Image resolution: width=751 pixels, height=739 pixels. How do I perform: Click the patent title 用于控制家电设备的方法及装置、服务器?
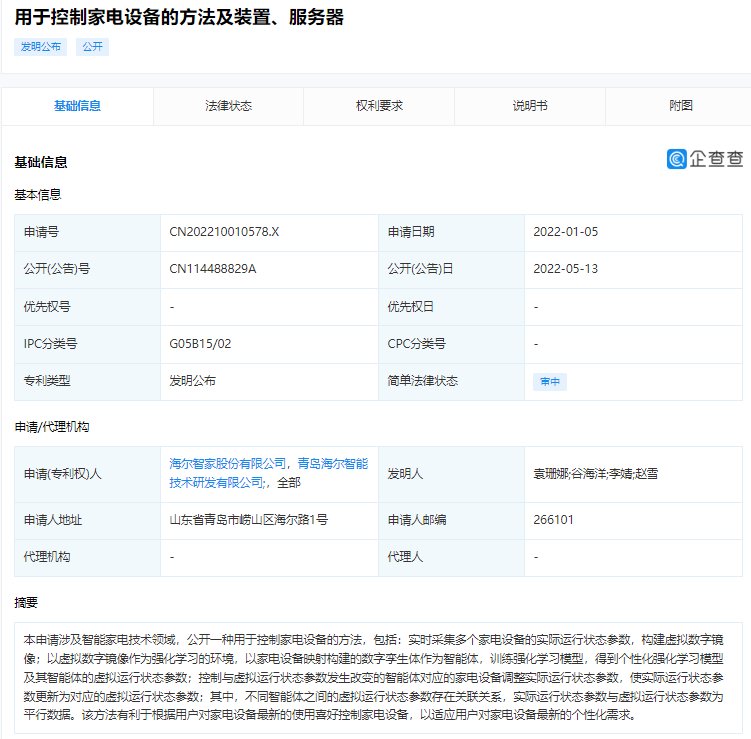coord(179,17)
